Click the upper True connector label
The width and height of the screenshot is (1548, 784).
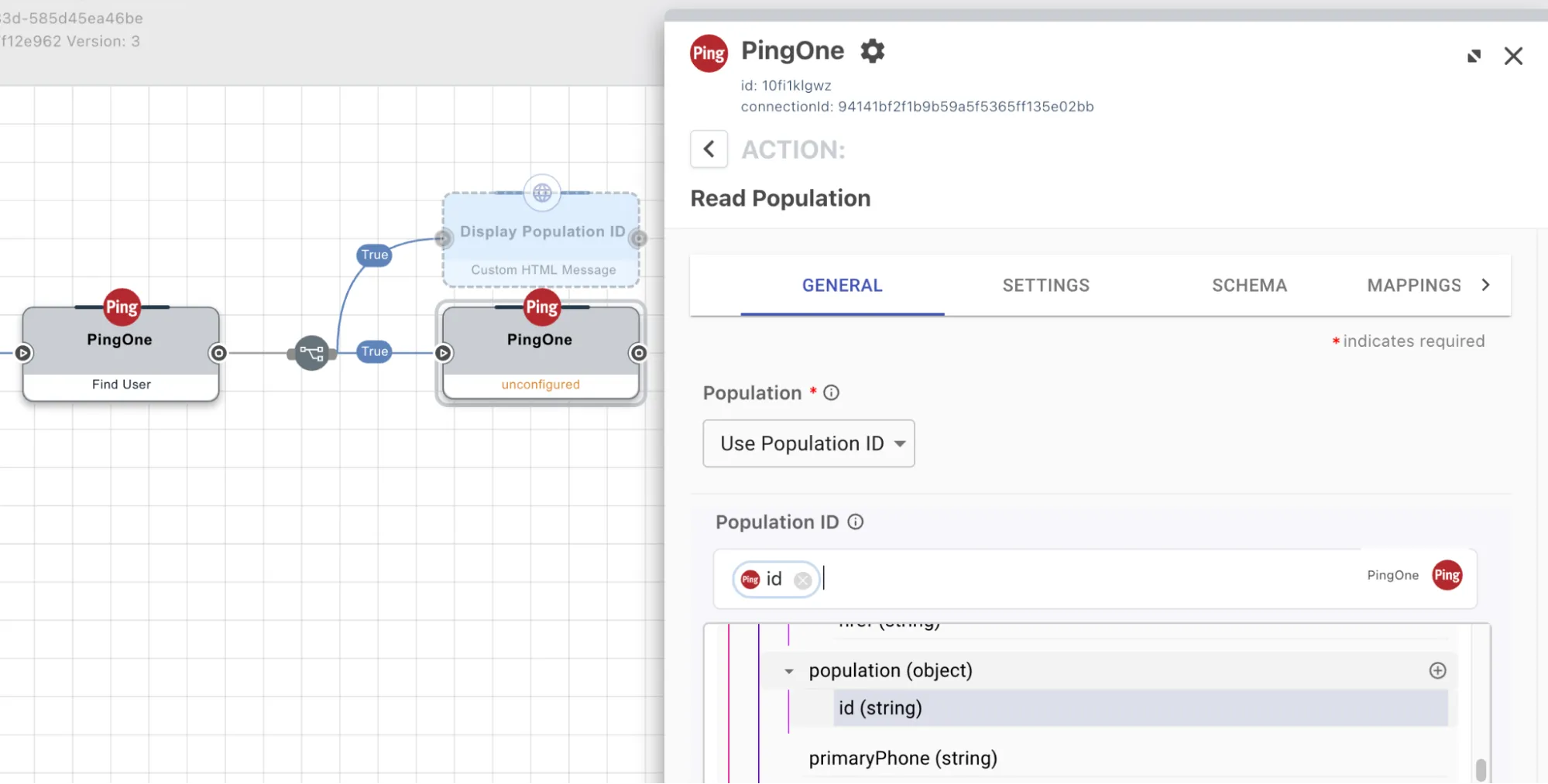[374, 255]
